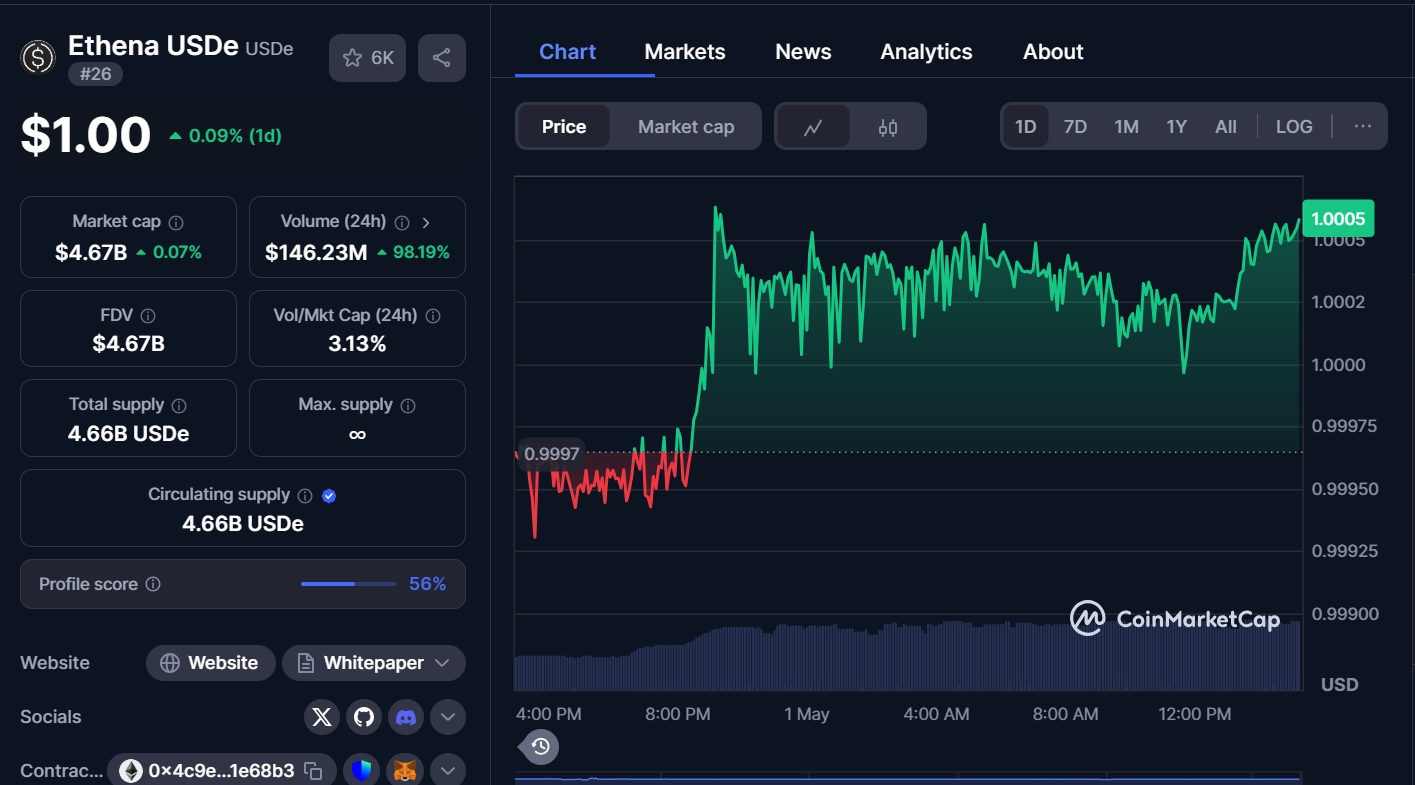Click the verified badge beside Circulating supply
1415x785 pixels.
tap(329, 495)
